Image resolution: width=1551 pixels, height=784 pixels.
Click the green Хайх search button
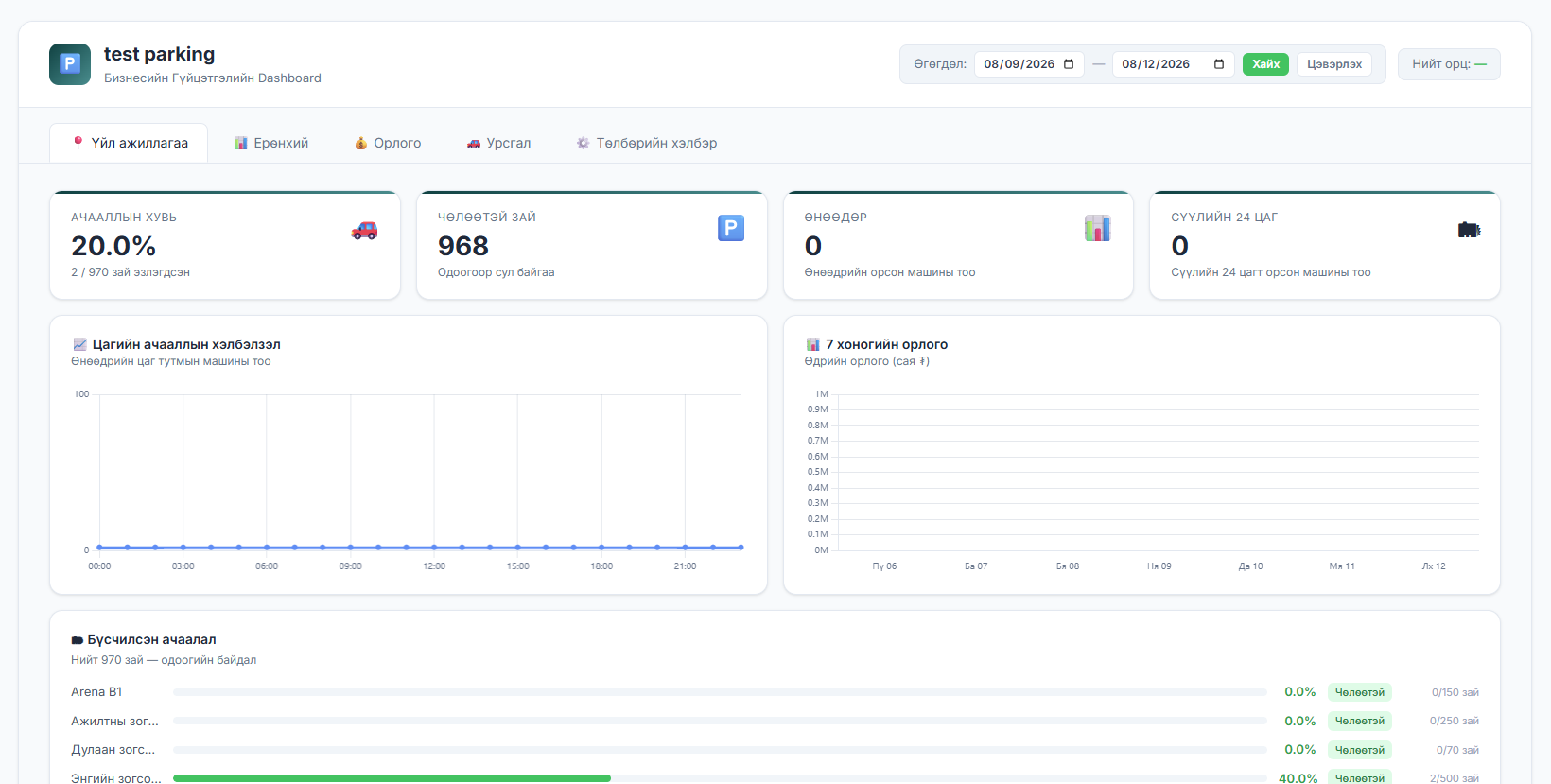click(1265, 64)
